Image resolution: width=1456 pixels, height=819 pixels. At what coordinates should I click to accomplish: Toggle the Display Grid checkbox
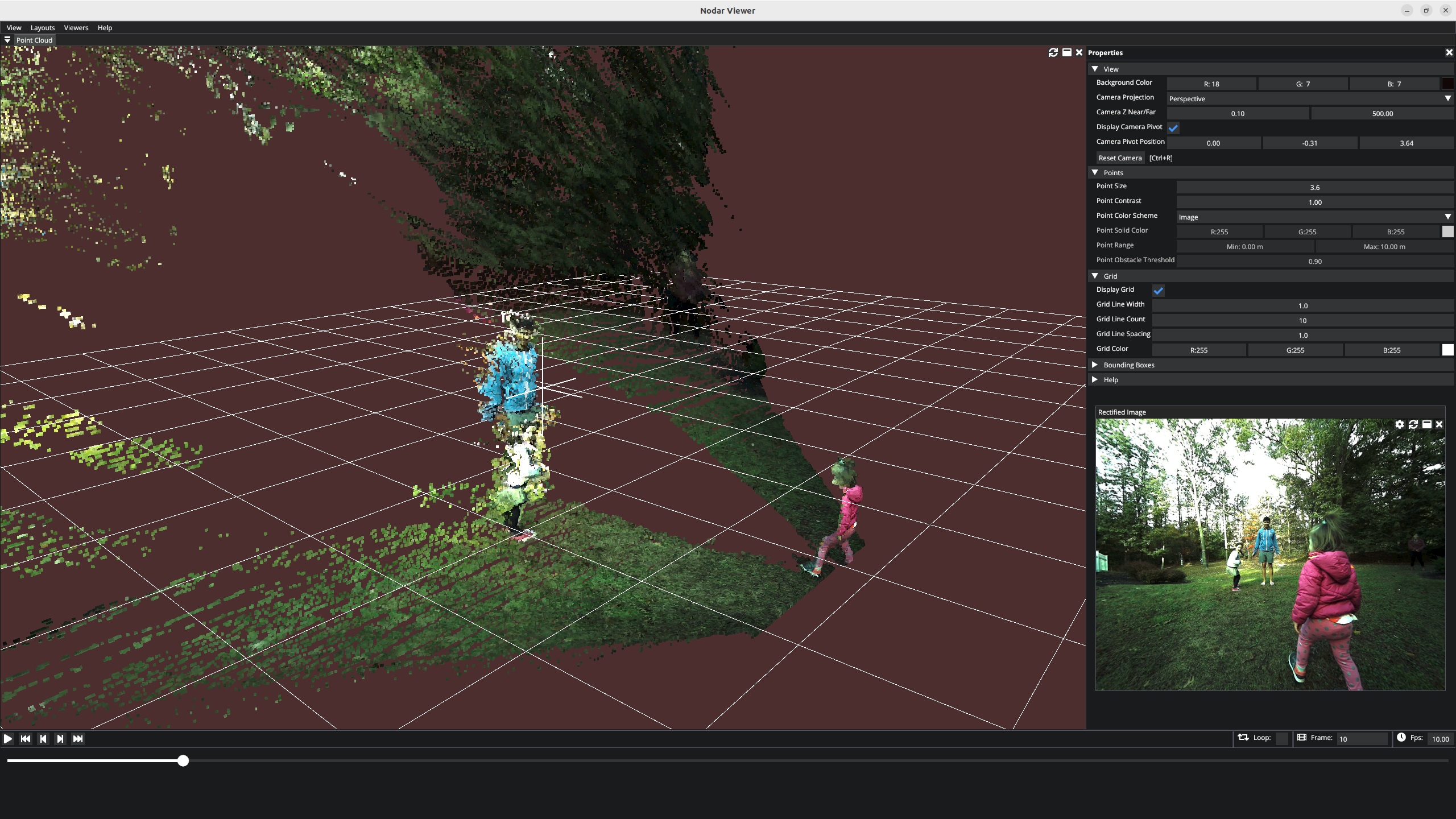coord(1159,291)
